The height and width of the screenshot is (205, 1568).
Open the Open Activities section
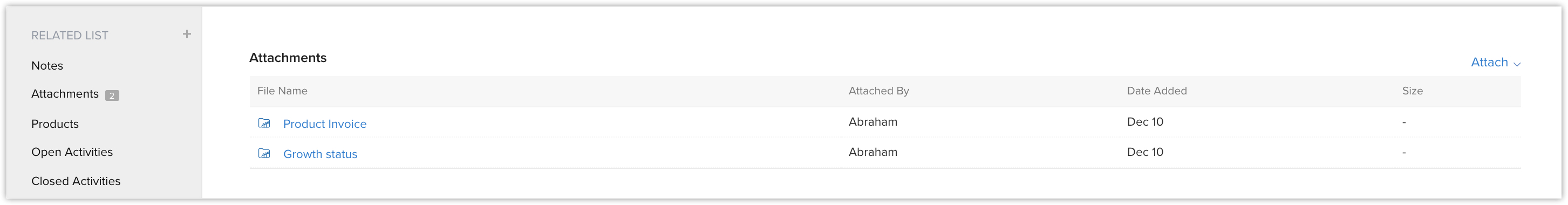72,152
